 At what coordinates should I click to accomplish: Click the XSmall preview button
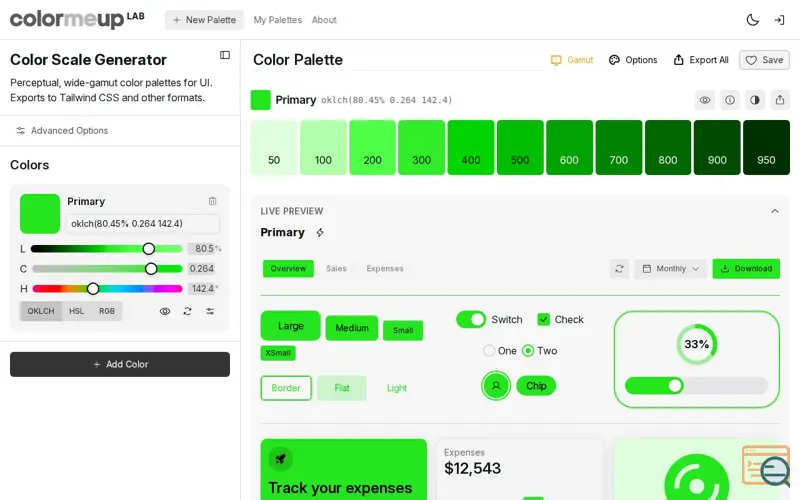278,353
